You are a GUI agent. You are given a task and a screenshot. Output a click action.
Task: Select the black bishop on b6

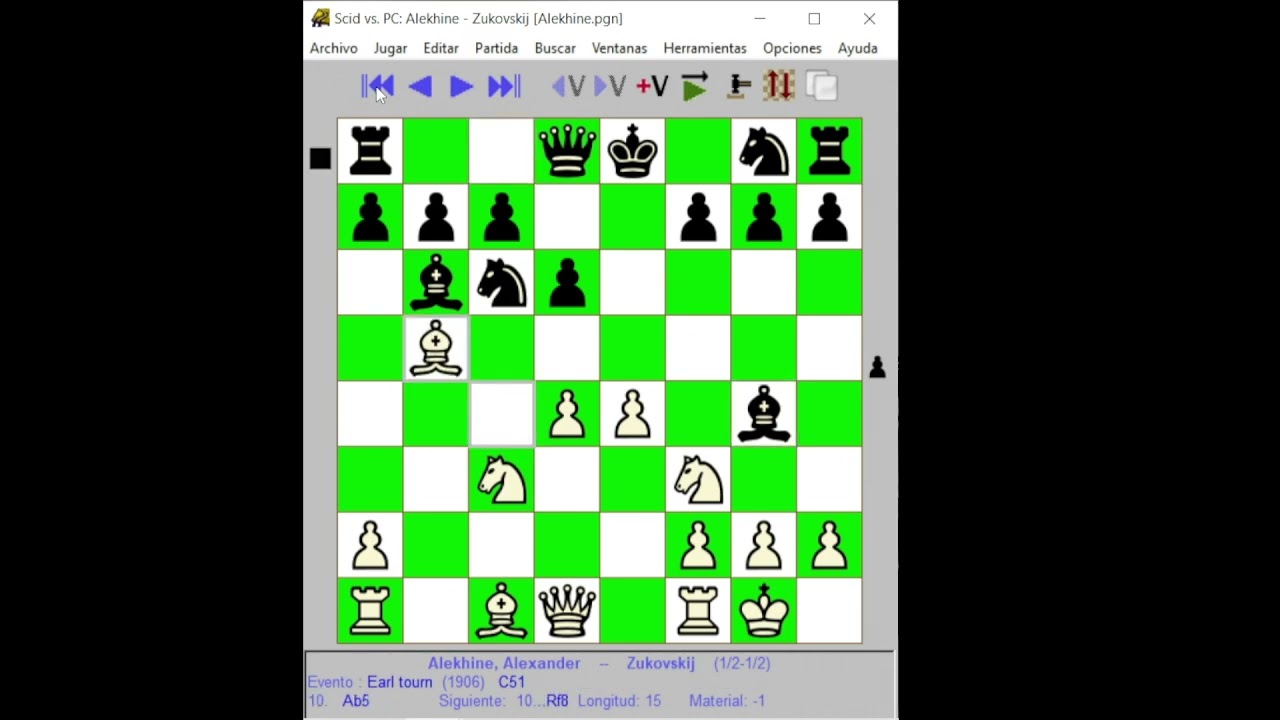pos(436,282)
